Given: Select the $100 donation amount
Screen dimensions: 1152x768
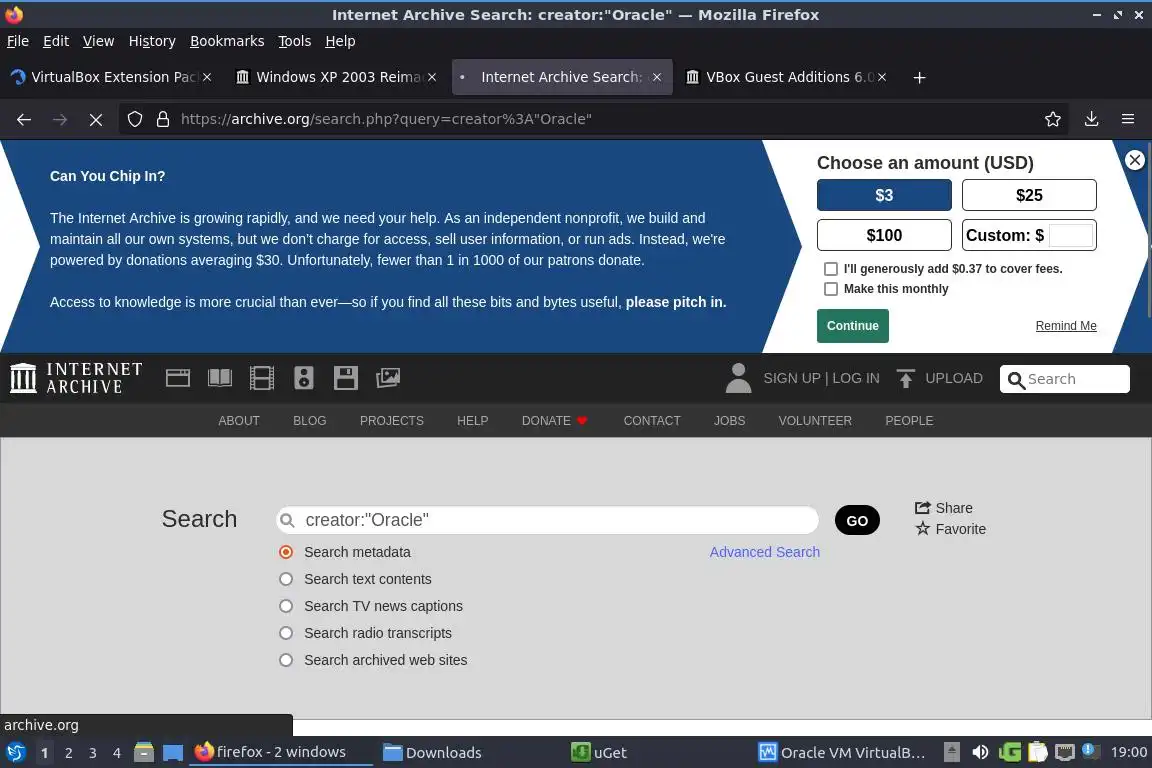Looking at the screenshot, I should click(x=884, y=235).
